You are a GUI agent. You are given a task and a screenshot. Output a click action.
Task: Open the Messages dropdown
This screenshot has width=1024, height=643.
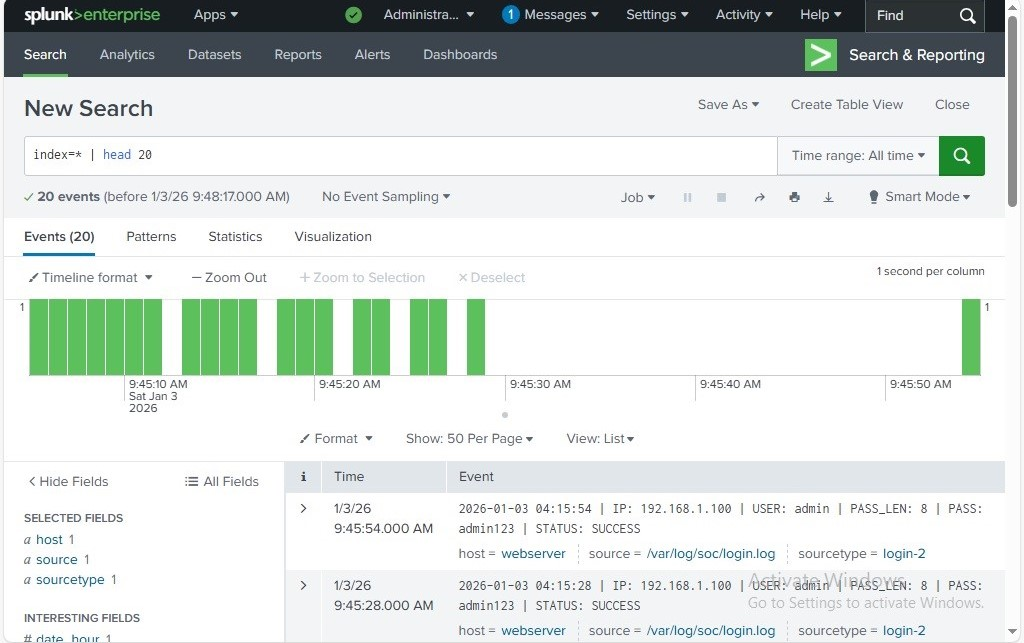pos(561,14)
